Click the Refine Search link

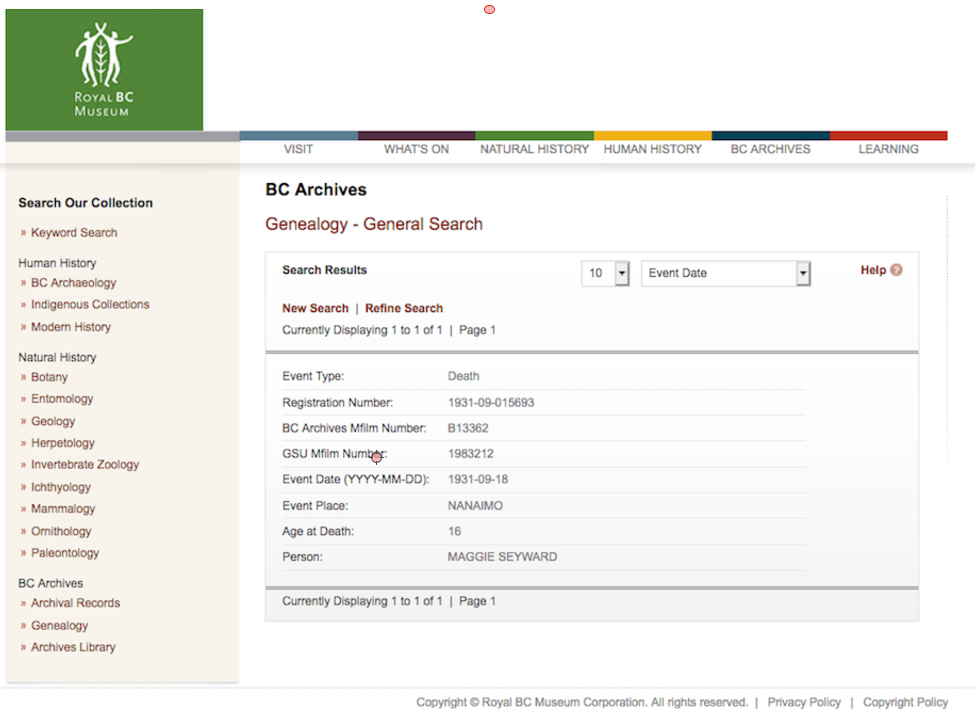coord(404,308)
